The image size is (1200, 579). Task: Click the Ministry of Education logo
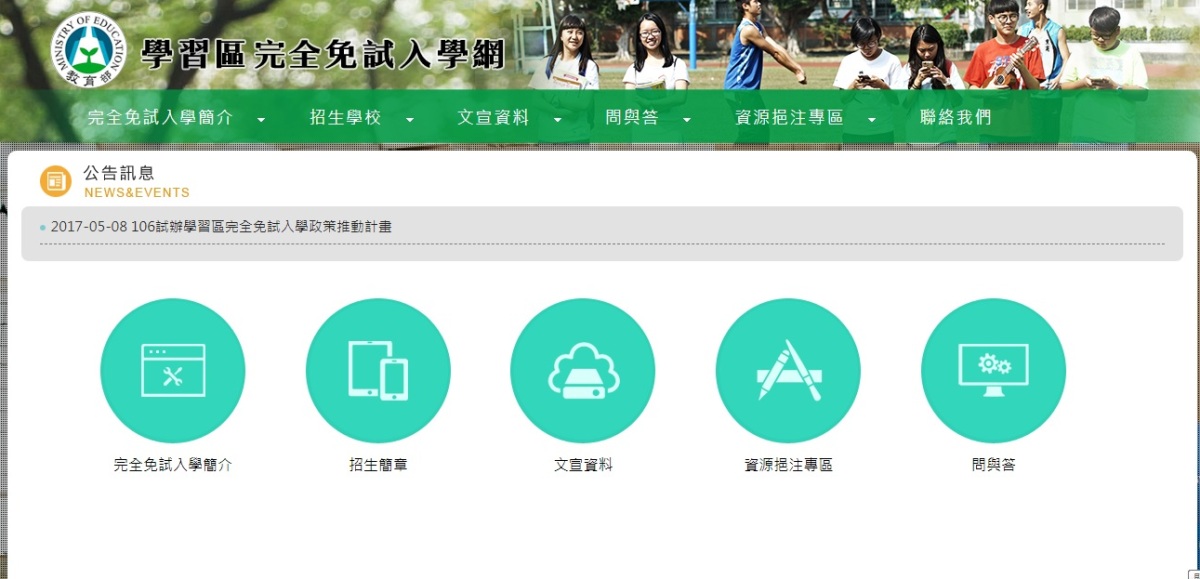point(90,48)
